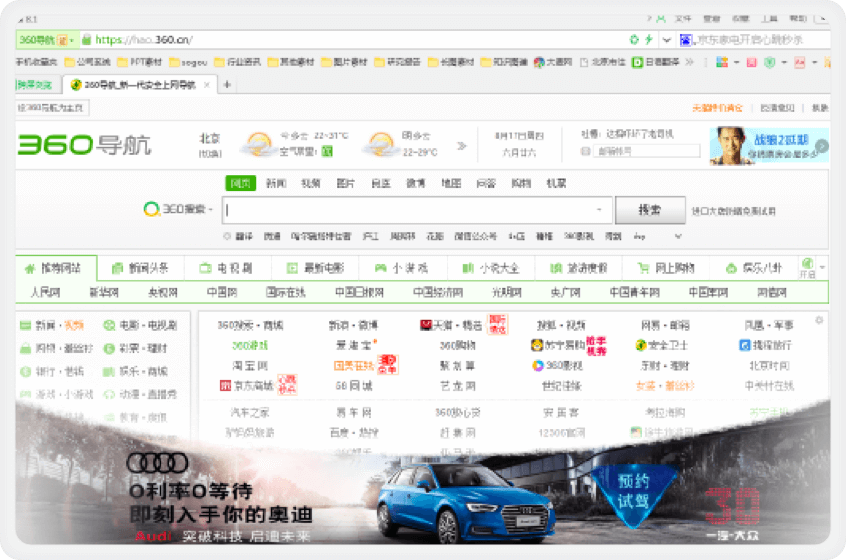This screenshot has width=846, height=560.
Task: Click the settings gear on site list
Action: pyautogui.click(x=819, y=320)
